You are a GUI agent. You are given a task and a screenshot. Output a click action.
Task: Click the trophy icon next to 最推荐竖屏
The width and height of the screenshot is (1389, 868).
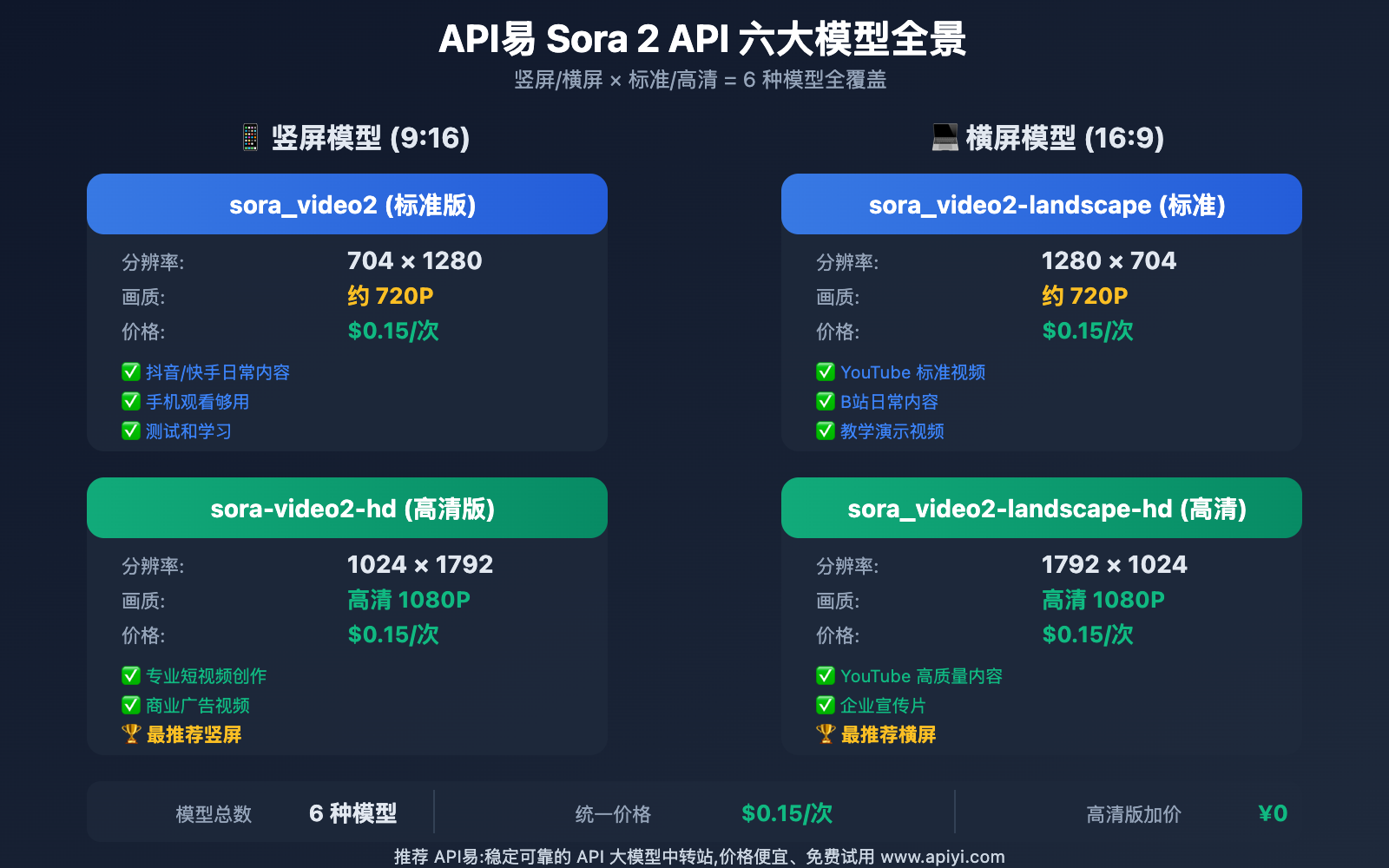point(131,734)
